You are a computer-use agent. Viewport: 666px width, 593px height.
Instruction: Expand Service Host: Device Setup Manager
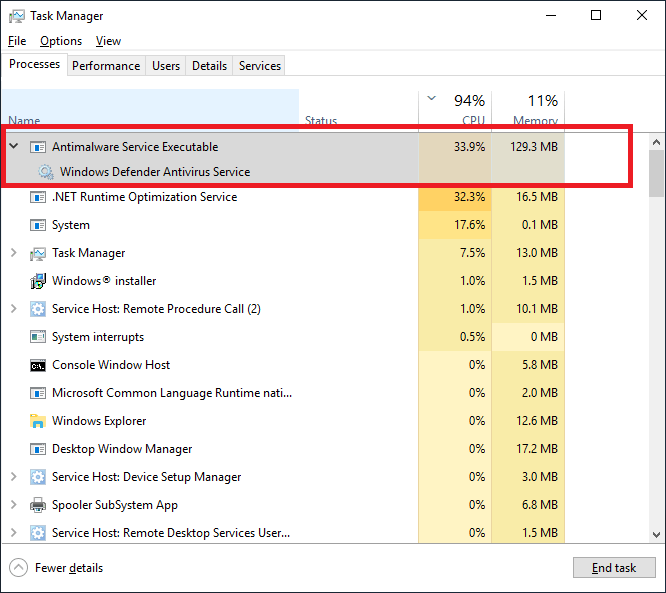pos(13,477)
